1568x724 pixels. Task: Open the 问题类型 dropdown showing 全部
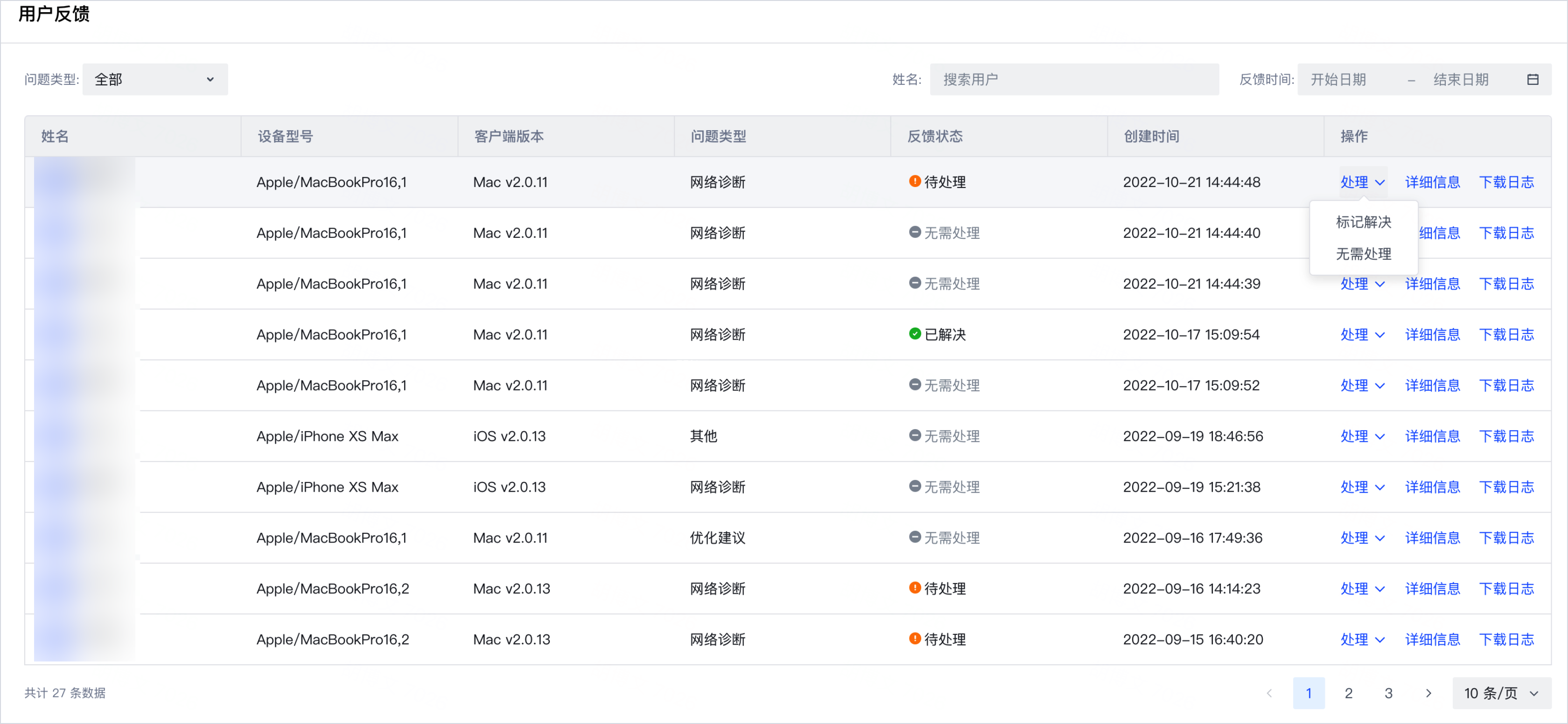point(155,80)
